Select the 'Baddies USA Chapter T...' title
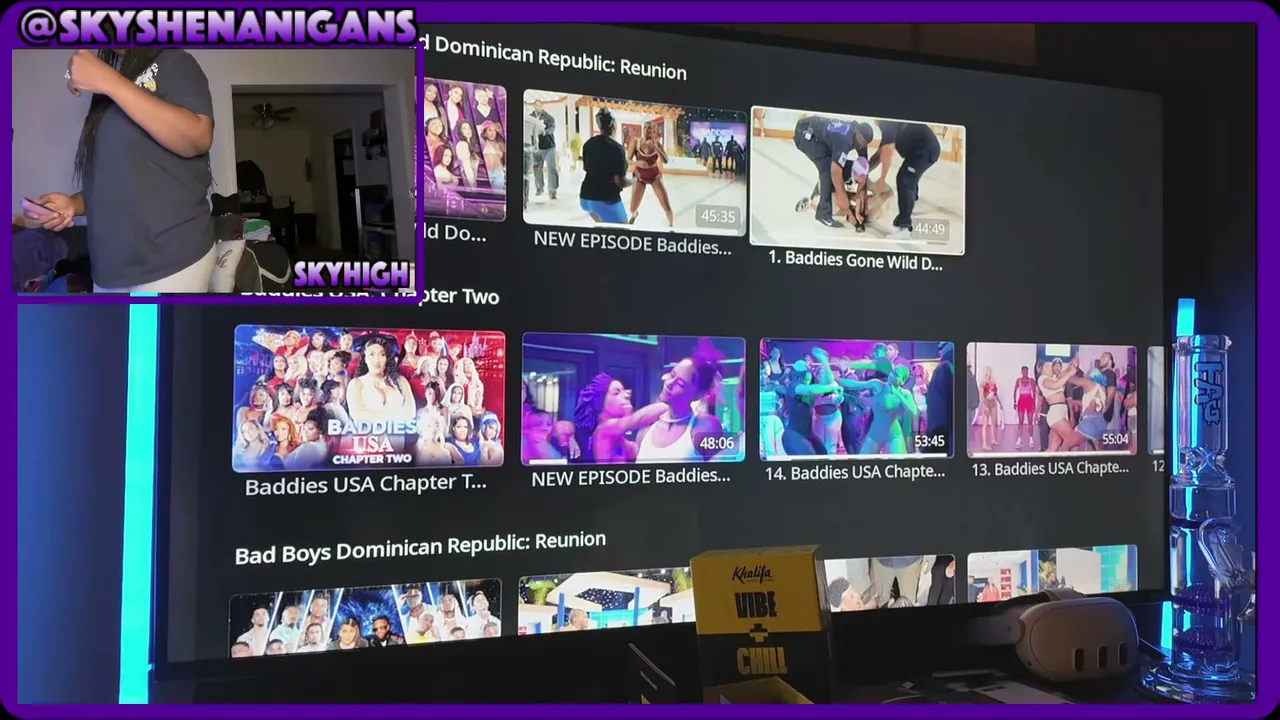Screen dimensions: 1280x720 click(x=366, y=485)
